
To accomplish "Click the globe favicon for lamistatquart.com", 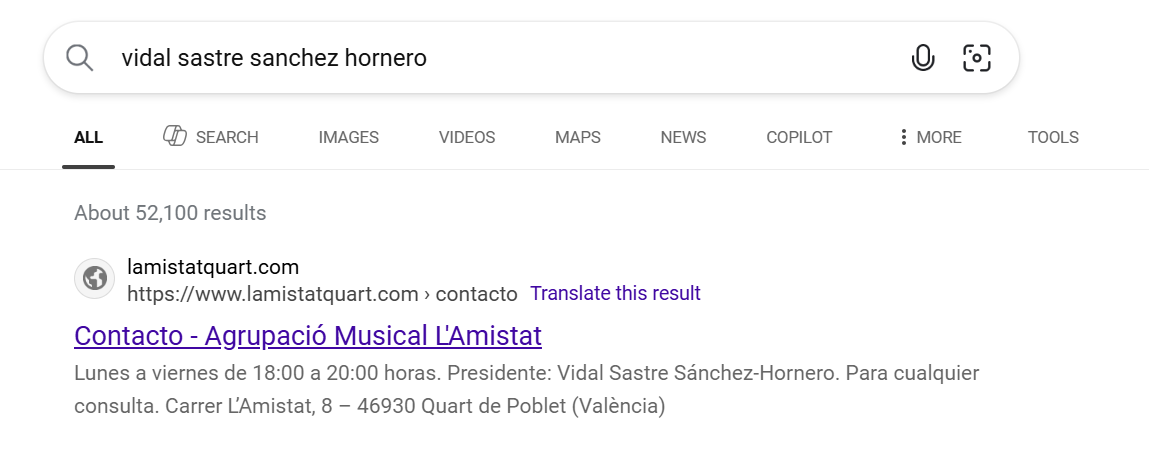I will pos(95,278).
